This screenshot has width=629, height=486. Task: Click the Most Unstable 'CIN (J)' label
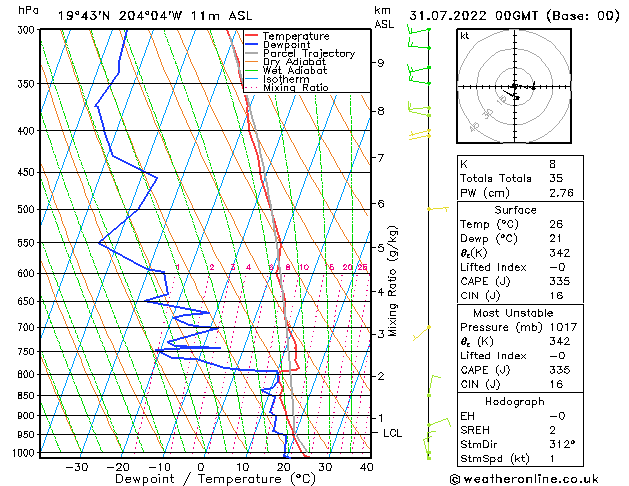pos(480,385)
